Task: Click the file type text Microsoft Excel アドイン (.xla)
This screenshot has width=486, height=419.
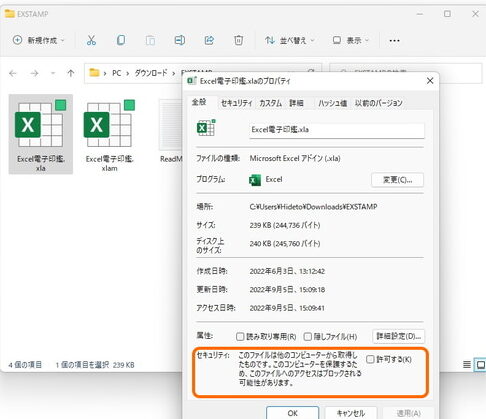Action: click(x=295, y=158)
